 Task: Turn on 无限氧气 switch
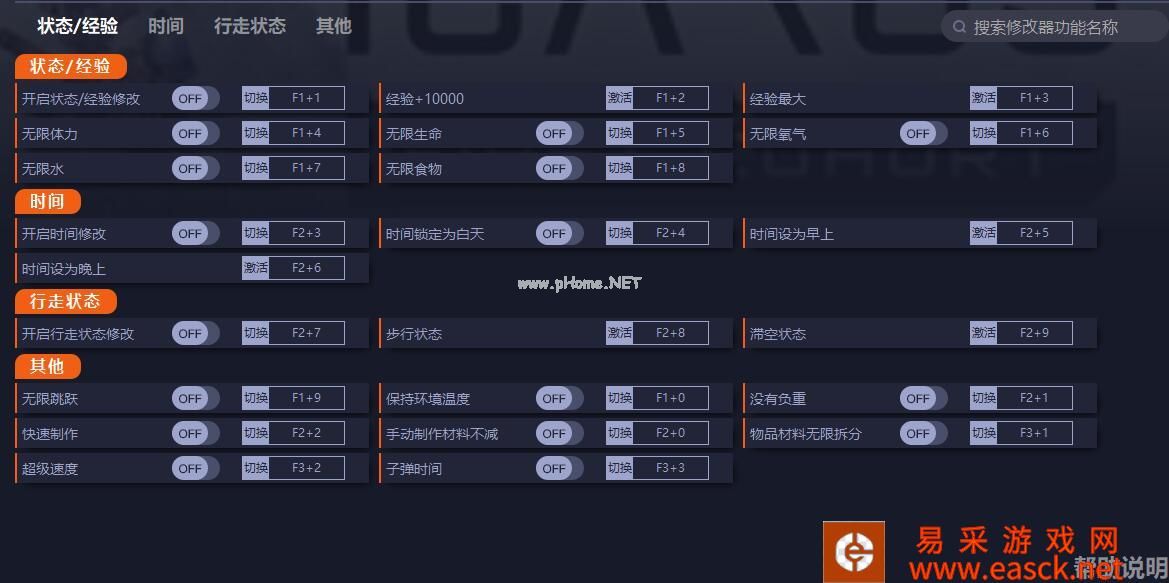click(923, 133)
